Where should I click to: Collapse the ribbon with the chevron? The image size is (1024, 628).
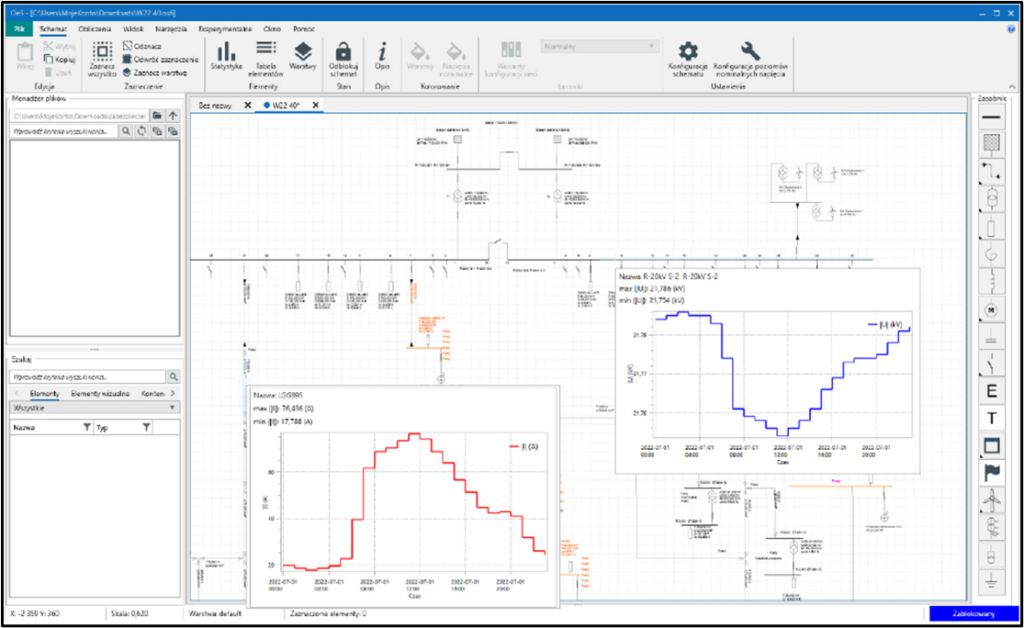click(1012, 87)
